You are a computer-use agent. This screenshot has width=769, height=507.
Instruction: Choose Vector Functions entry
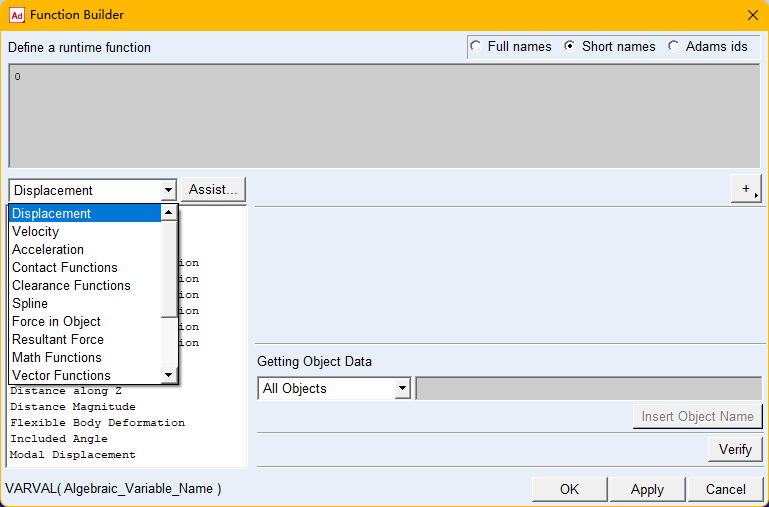point(85,376)
